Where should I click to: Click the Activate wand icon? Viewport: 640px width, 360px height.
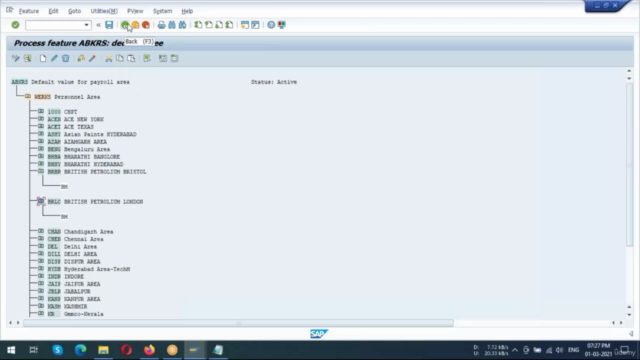click(93, 58)
